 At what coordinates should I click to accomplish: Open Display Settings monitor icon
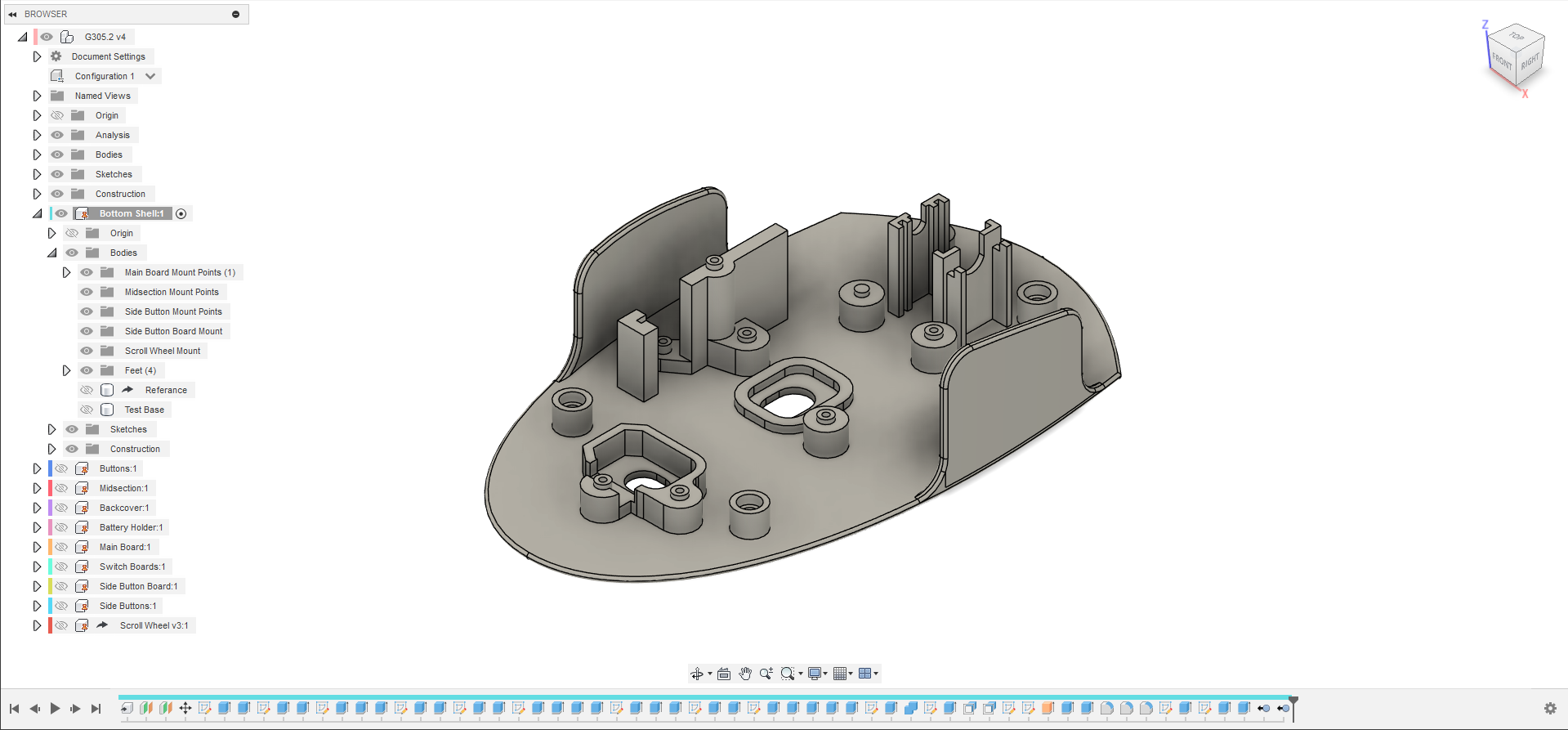pyautogui.click(x=814, y=674)
